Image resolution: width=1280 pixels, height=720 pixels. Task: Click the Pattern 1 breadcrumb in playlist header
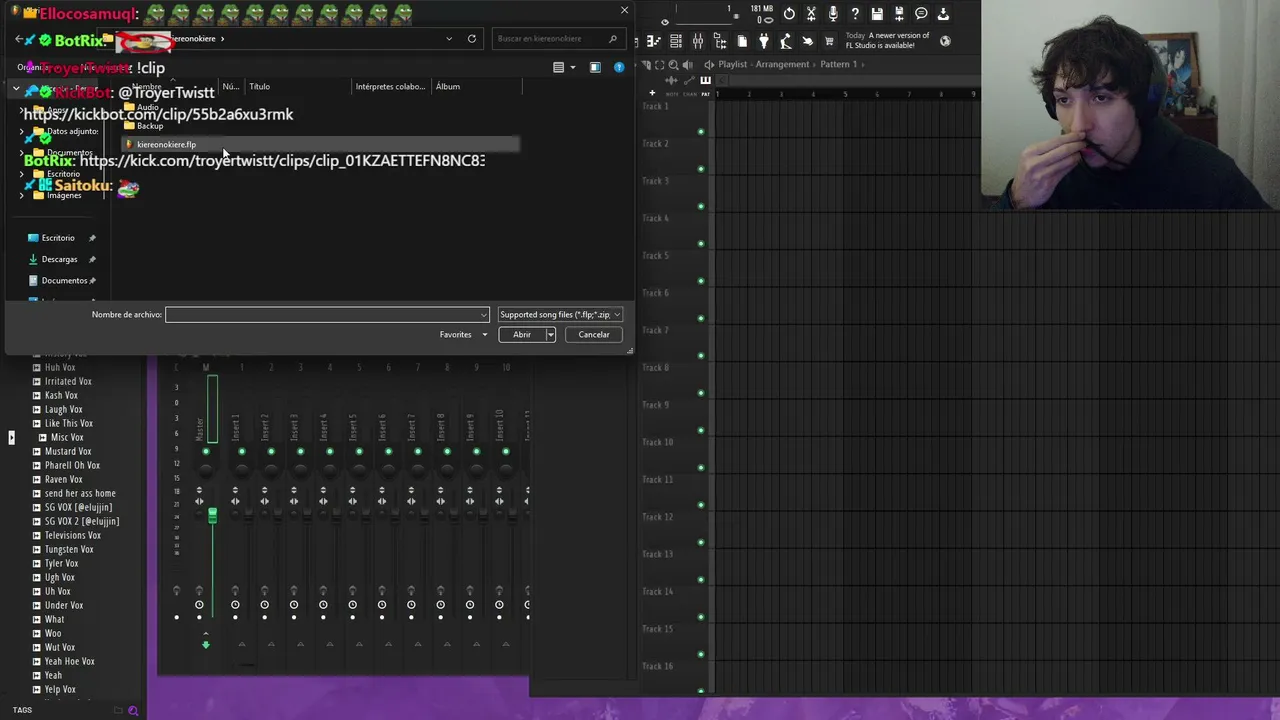839,65
